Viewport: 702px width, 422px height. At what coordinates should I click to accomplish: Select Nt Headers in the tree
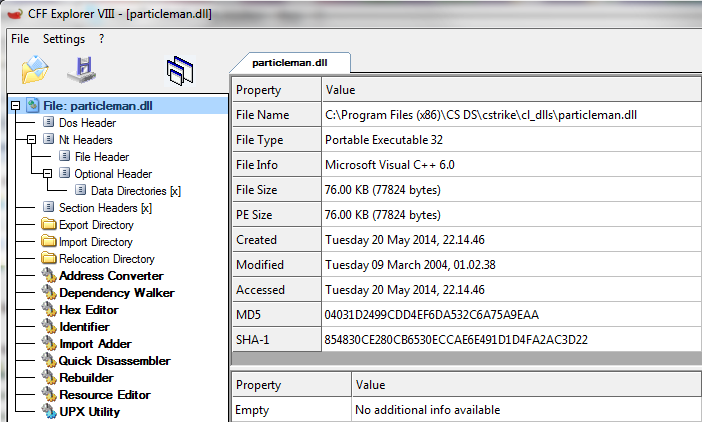86,140
